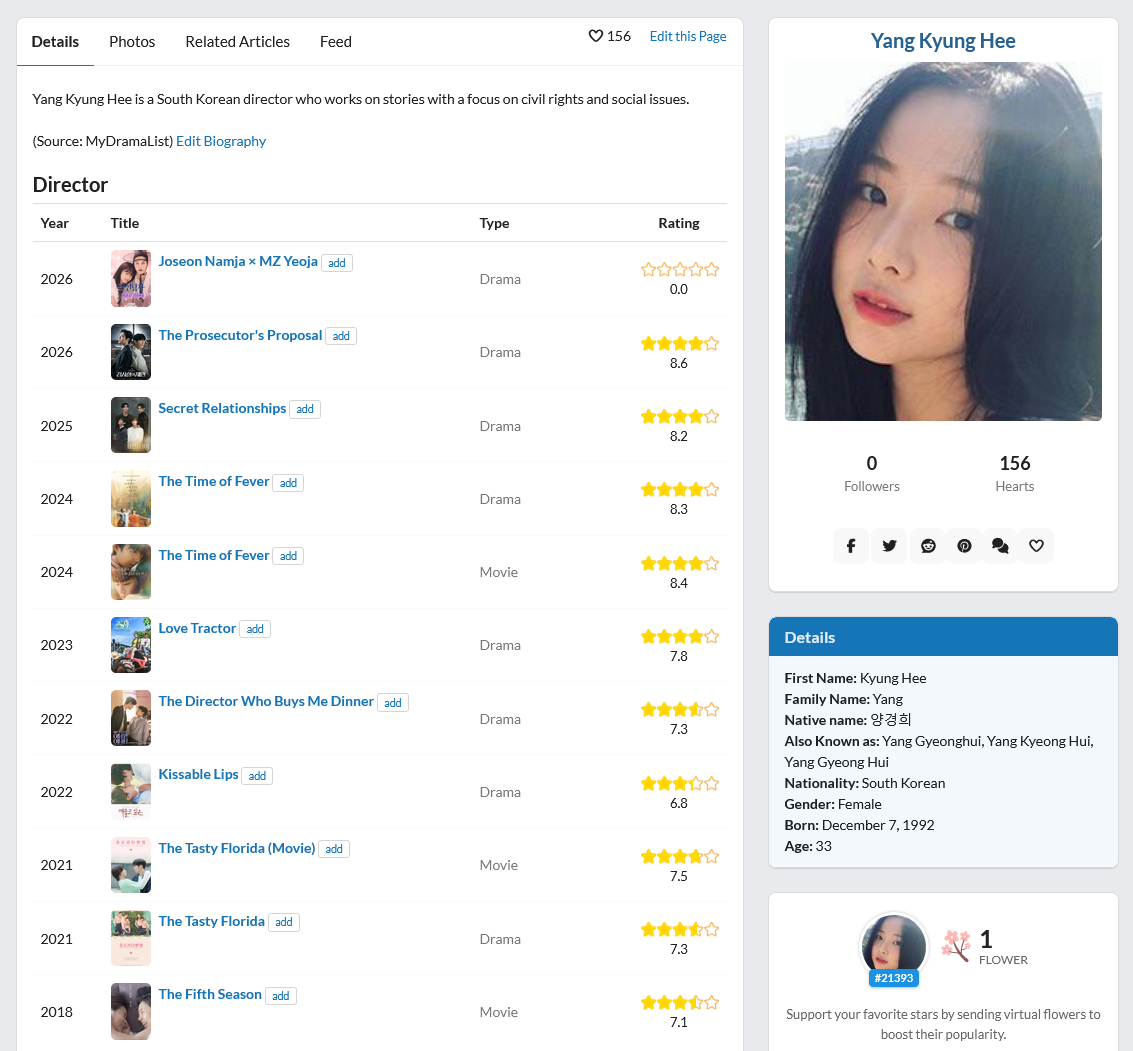Open Kissable Lips title link
The height and width of the screenshot is (1051, 1133).
pos(198,774)
